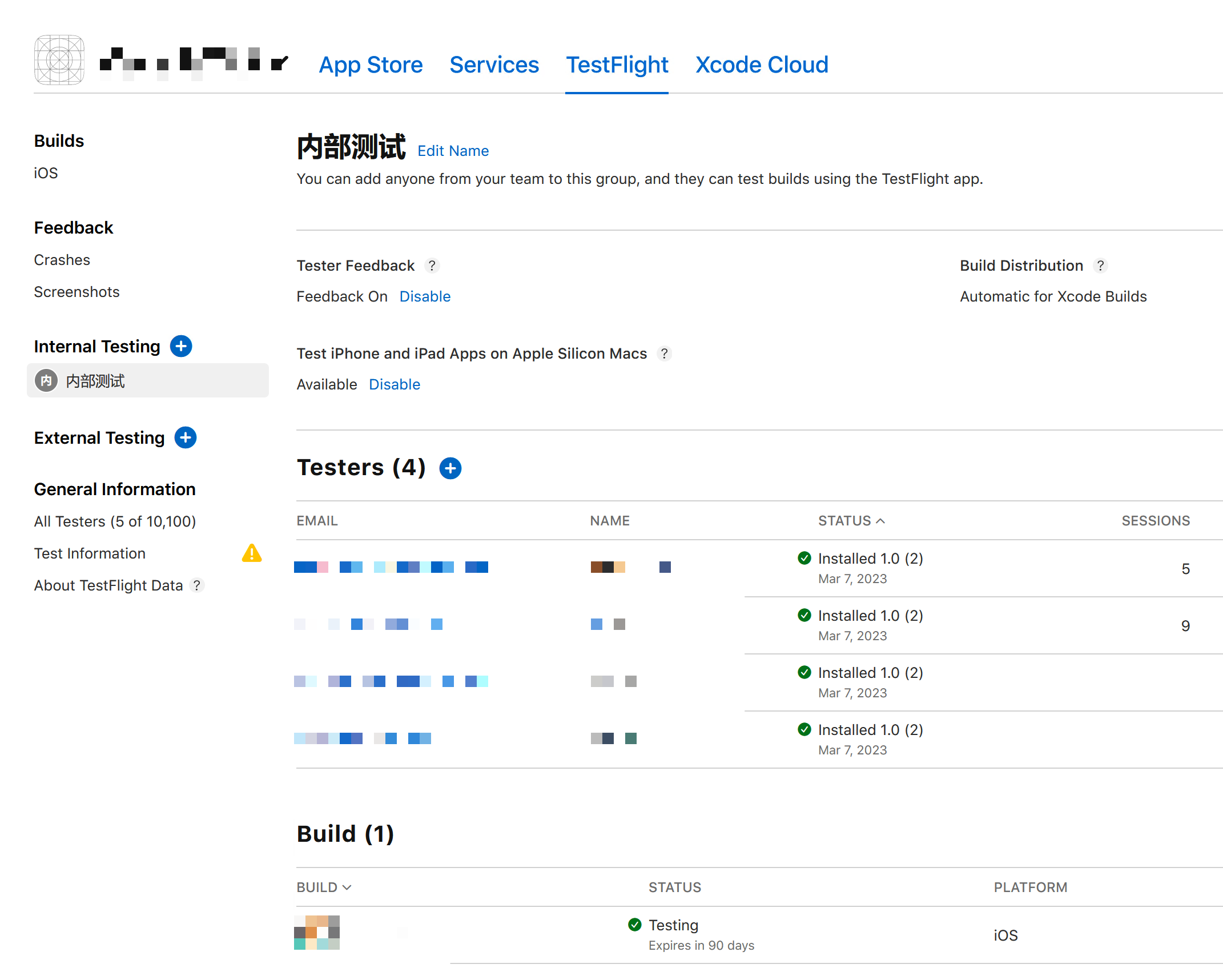Click the plus icon next to Internal Testing
This screenshot has height=980, width=1223.
[181, 346]
